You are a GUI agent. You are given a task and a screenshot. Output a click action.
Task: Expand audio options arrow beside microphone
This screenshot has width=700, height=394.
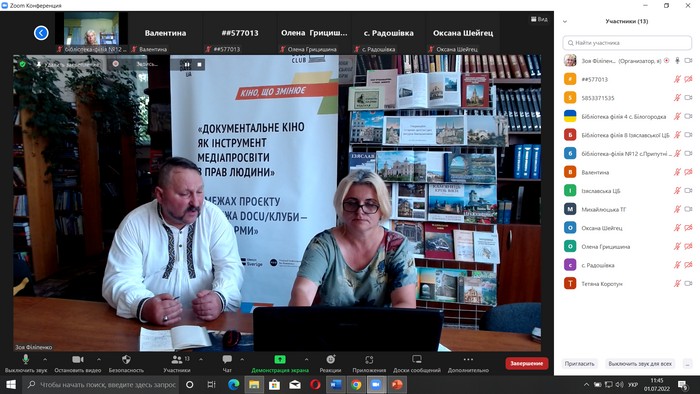[x=45, y=359]
